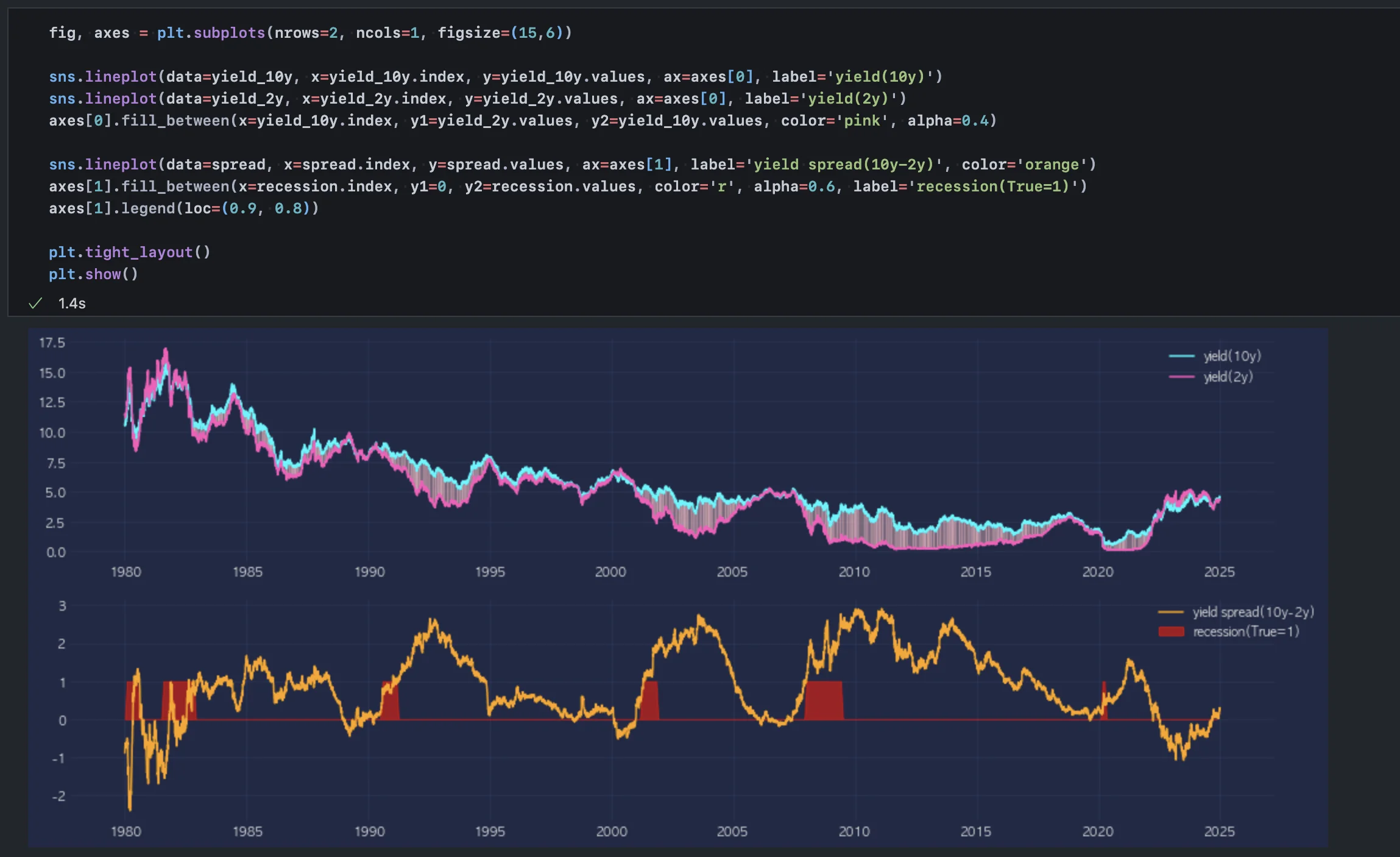Click the red recession bar near 2001

point(651,702)
